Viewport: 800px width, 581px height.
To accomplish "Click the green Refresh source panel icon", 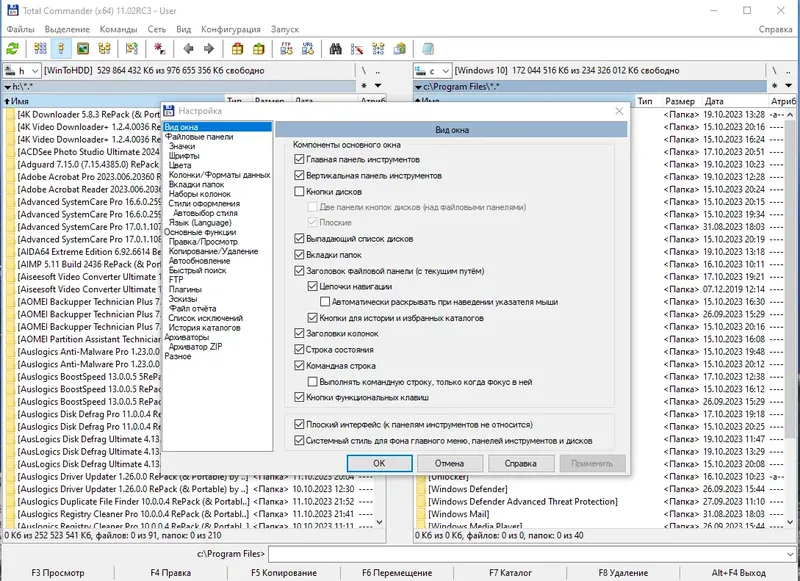I will 12,49.
